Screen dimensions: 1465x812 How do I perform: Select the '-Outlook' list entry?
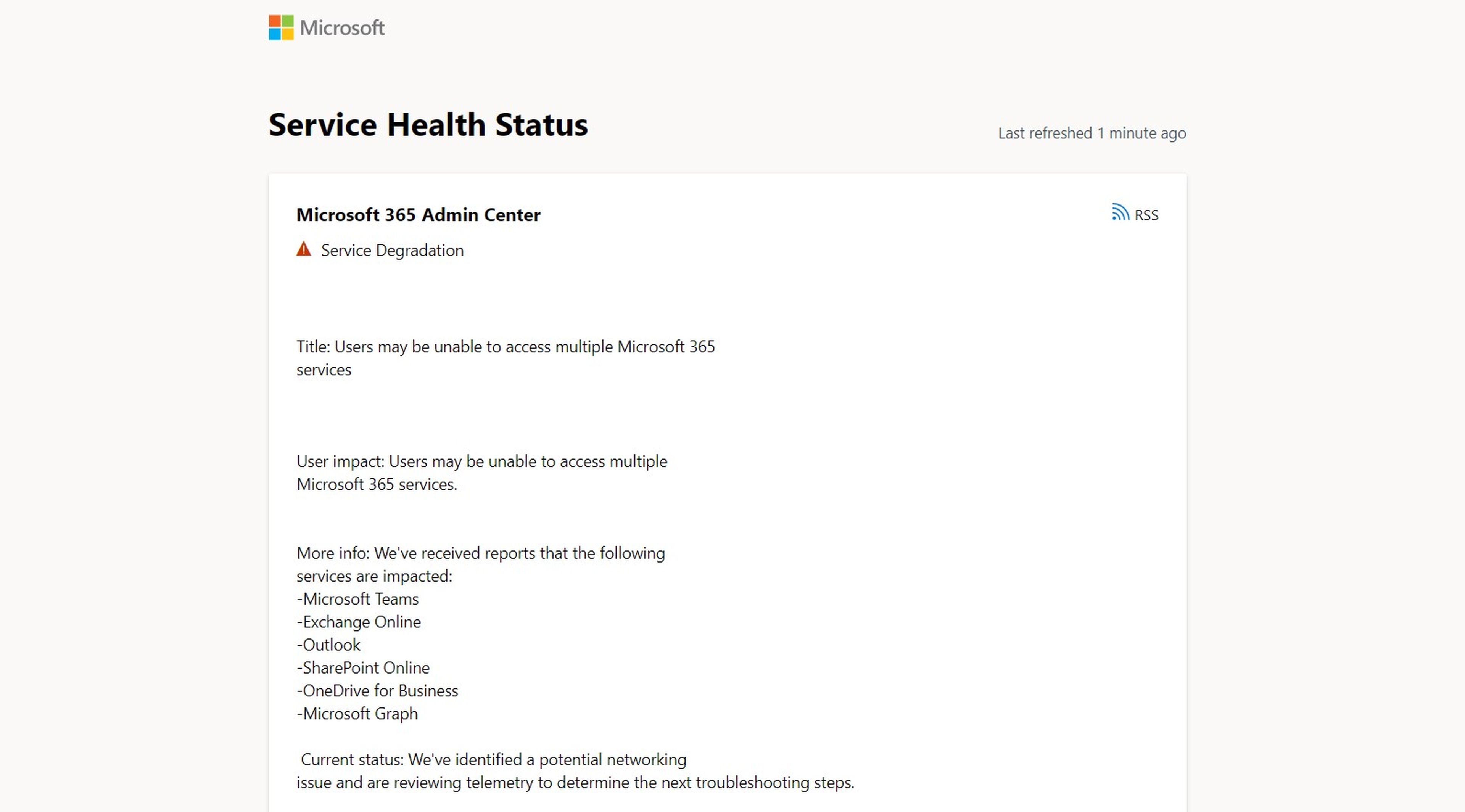[x=329, y=645]
